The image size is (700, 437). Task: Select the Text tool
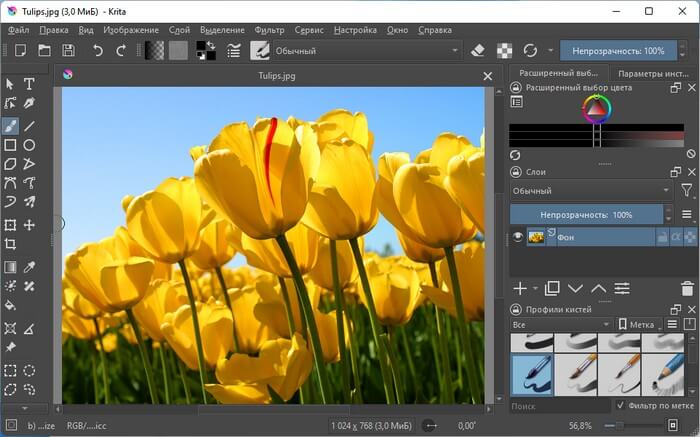coord(29,84)
